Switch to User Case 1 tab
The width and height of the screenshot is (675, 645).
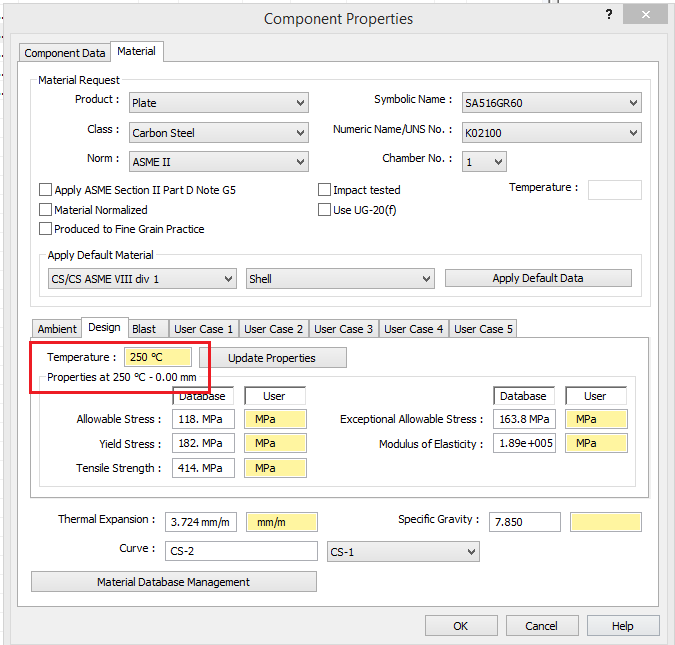(x=203, y=329)
